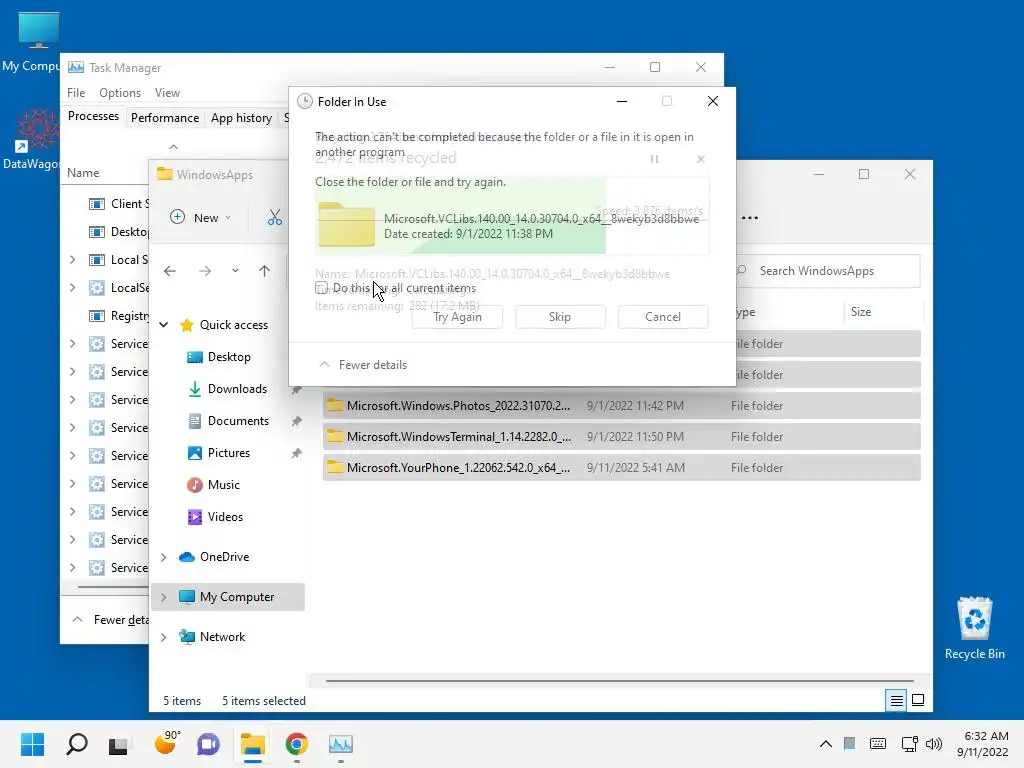The height and width of the screenshot is (768, 1024).
Task: Switch to Processes tab in Task Manager
Action: pos(93,116)
